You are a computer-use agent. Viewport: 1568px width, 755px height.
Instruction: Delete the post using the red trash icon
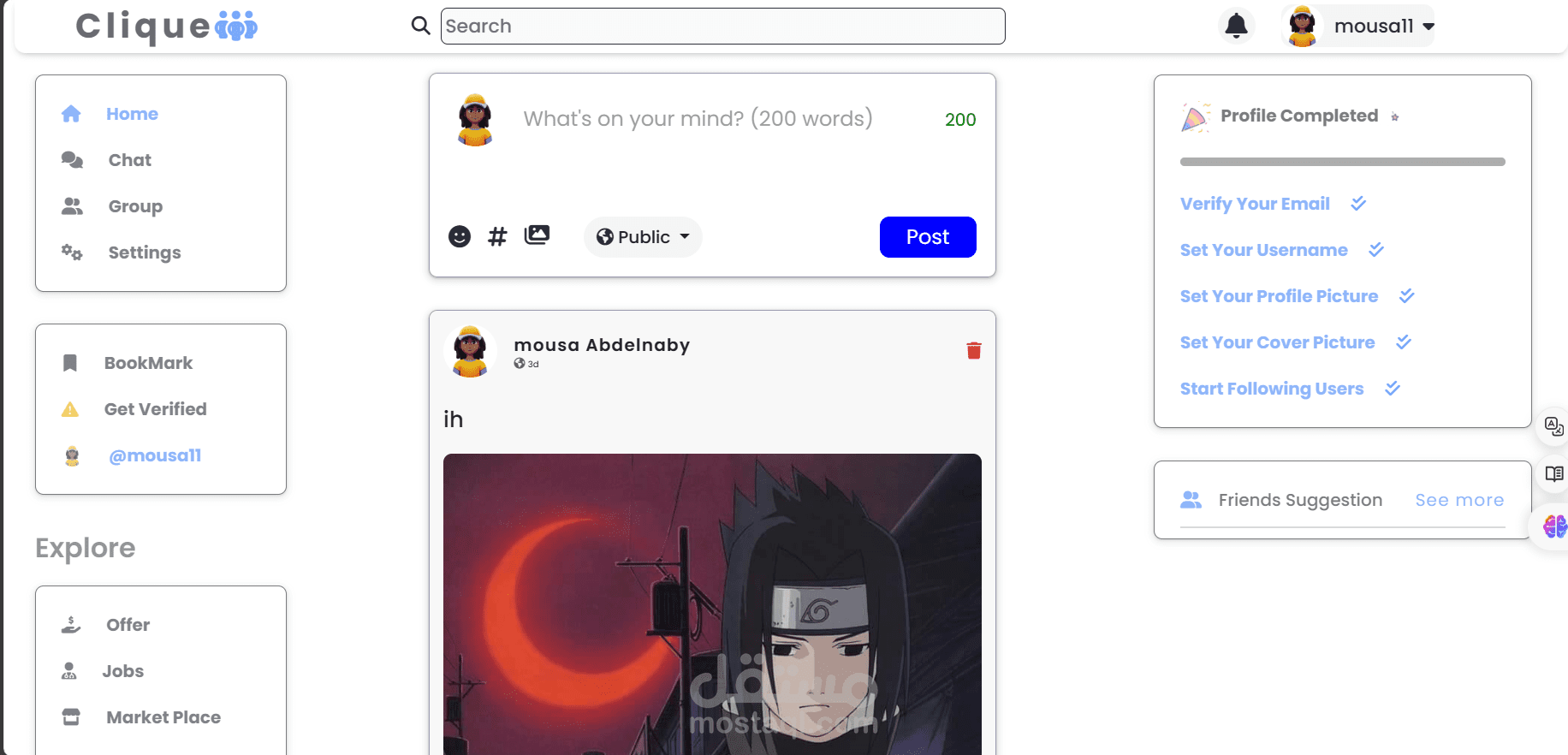pyautogui.click(x=974, y=350)
